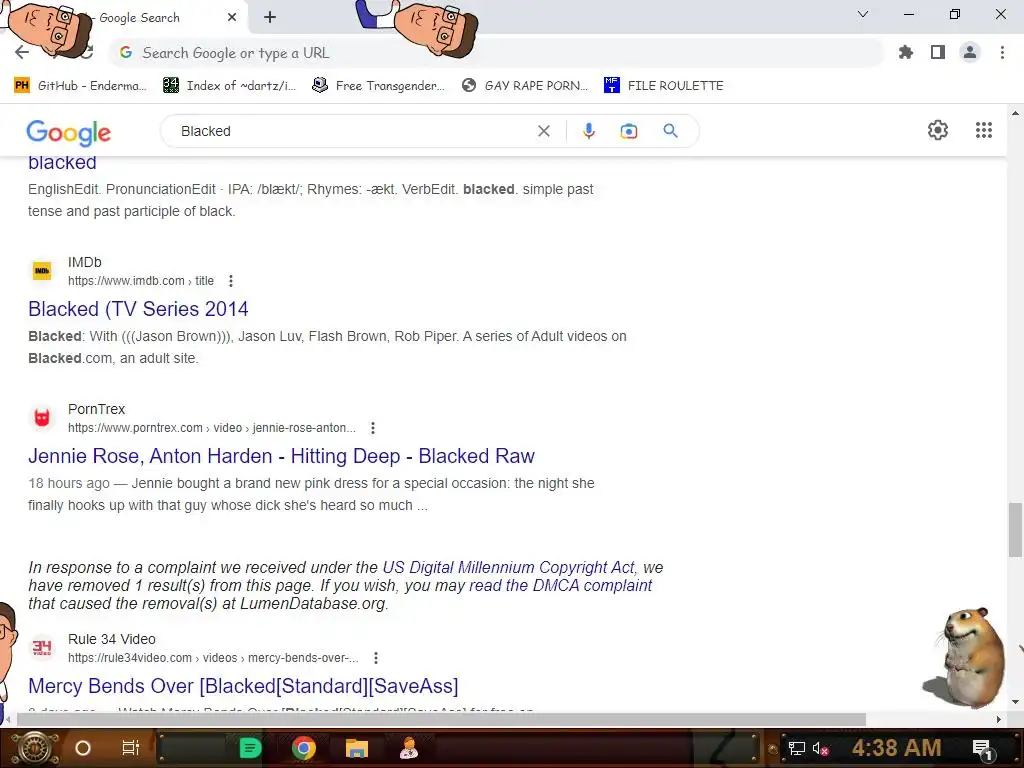Viewport: 1024px width, 768px height.
Task: Click the Google search query box
Action: click(x=353, y=131)
